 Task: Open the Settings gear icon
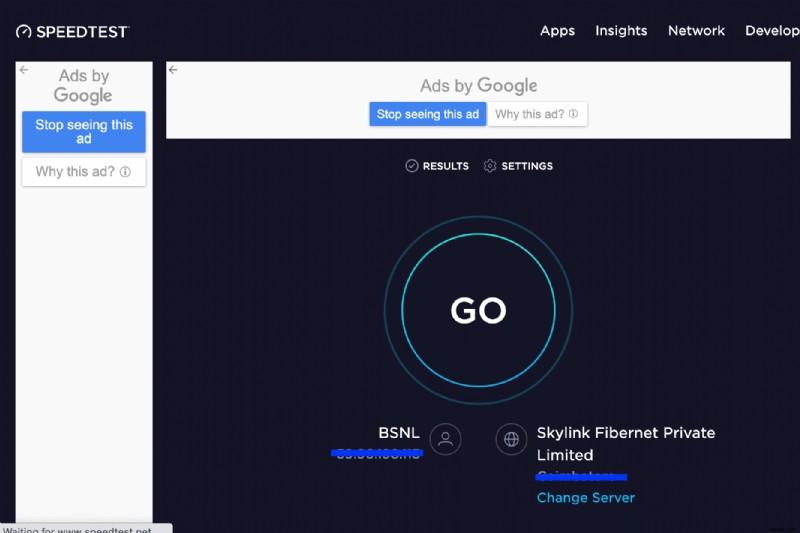490,166
